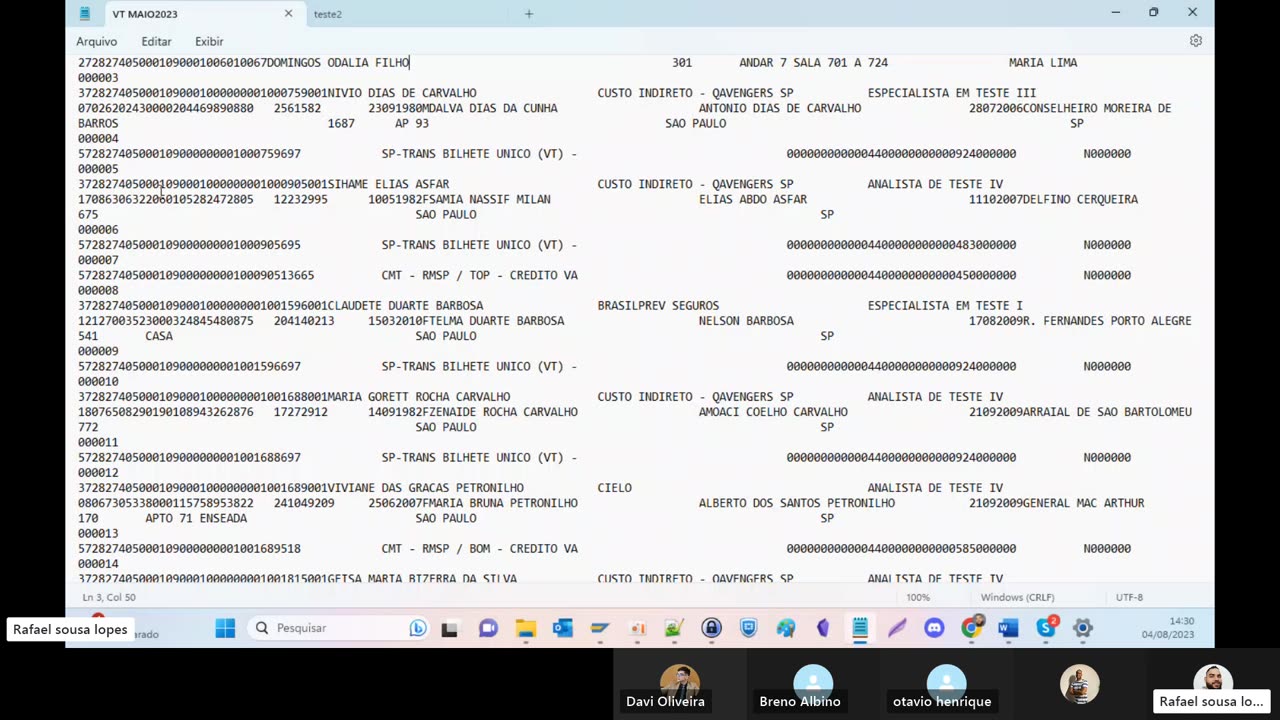Screen dimensions: 1280x720
Task: Open Microsoft Word from taskbar
Action: click(x=1008, y=628)
